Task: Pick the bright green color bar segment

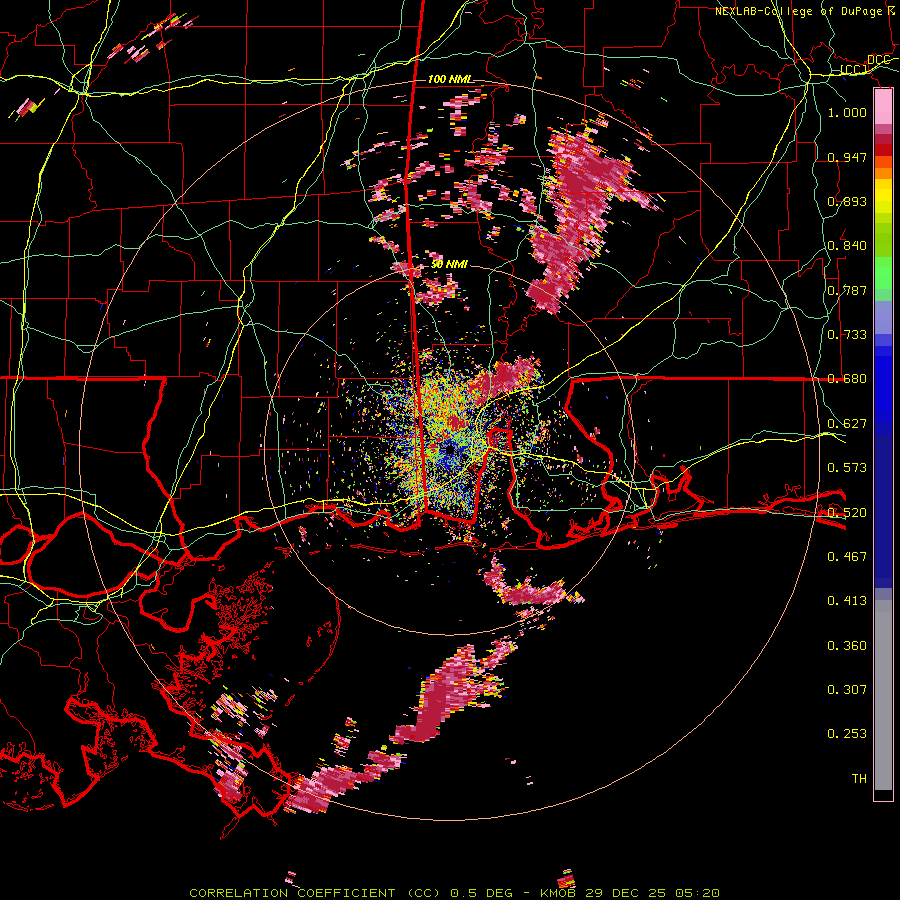Action: pyautogui.click(x=883, y=273)
